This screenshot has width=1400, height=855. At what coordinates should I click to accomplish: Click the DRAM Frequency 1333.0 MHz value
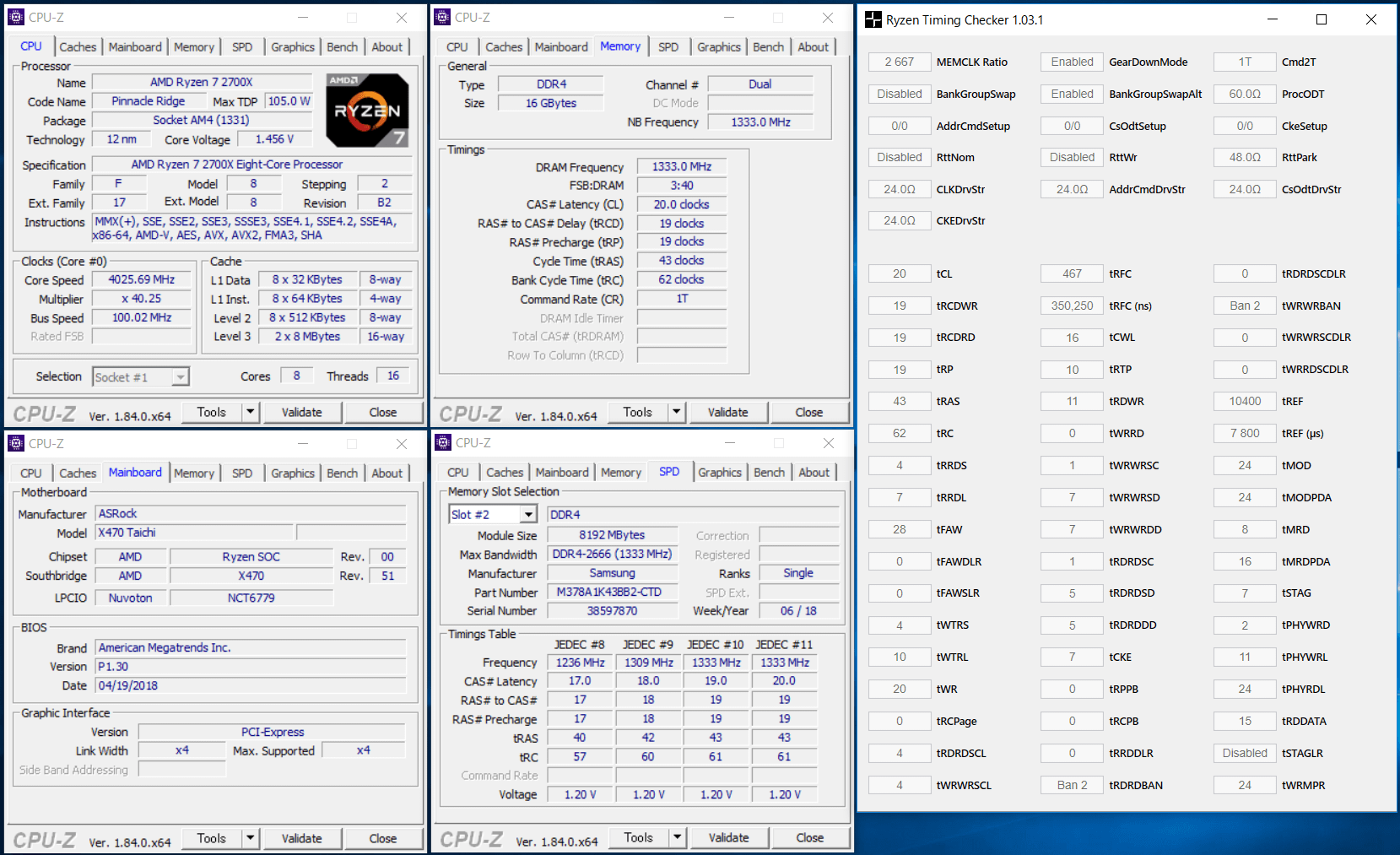[682, 166]
